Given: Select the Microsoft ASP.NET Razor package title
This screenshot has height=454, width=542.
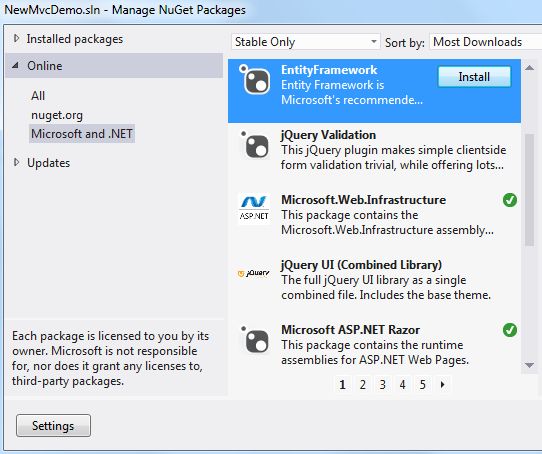Looking at the screenshot, I should (351, 330).
